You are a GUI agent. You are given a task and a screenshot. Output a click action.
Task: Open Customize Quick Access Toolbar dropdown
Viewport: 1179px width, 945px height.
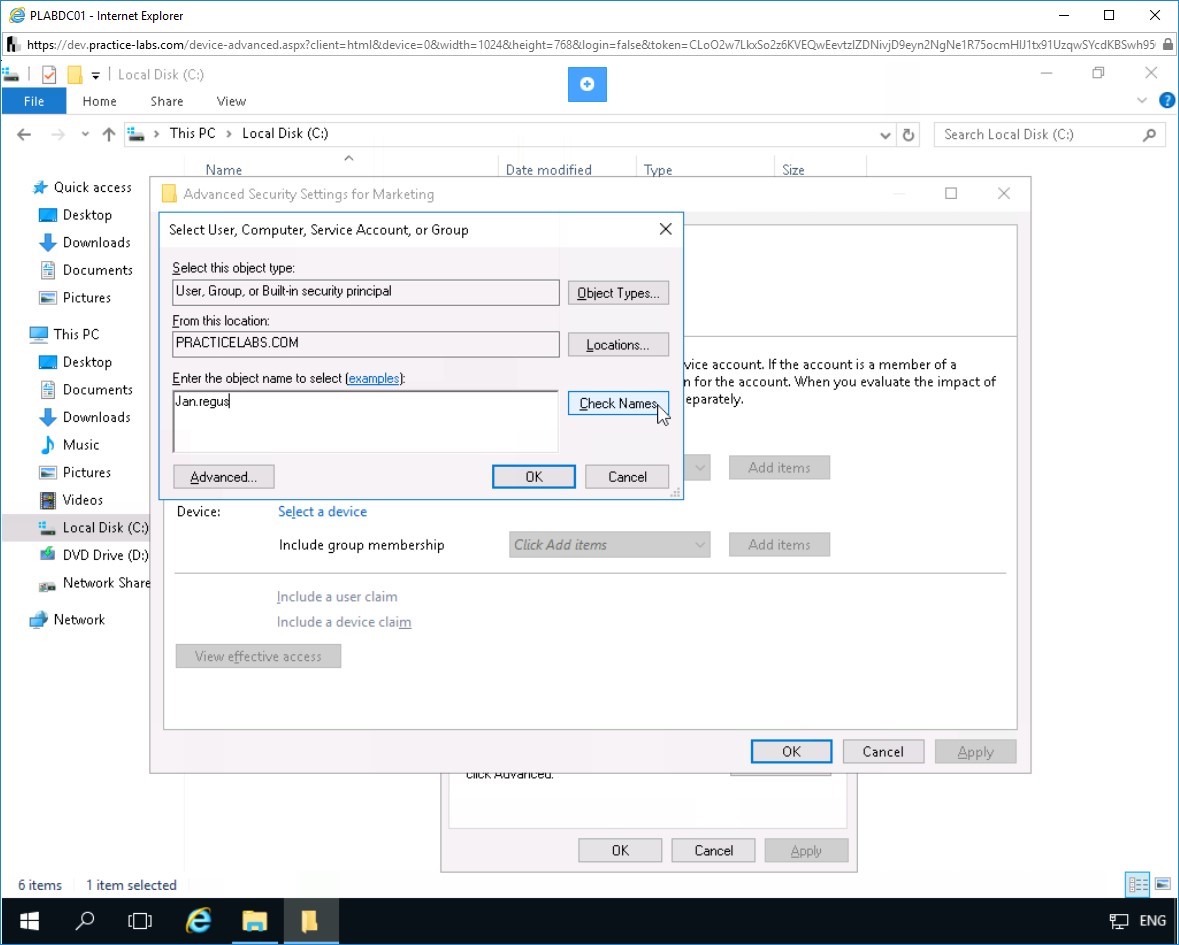(95, 75)
